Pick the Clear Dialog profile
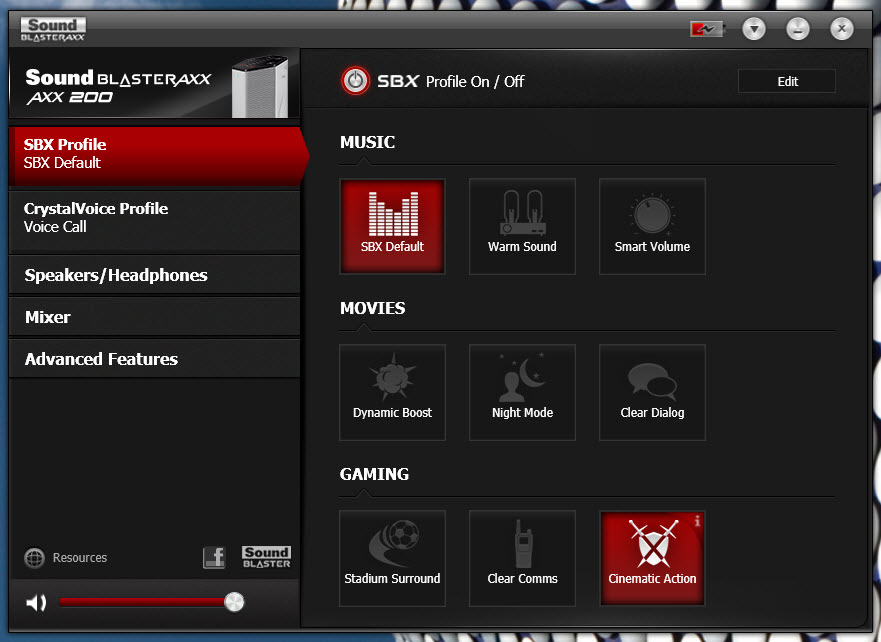This screenshot has width=881, height=642. (652, 392)
